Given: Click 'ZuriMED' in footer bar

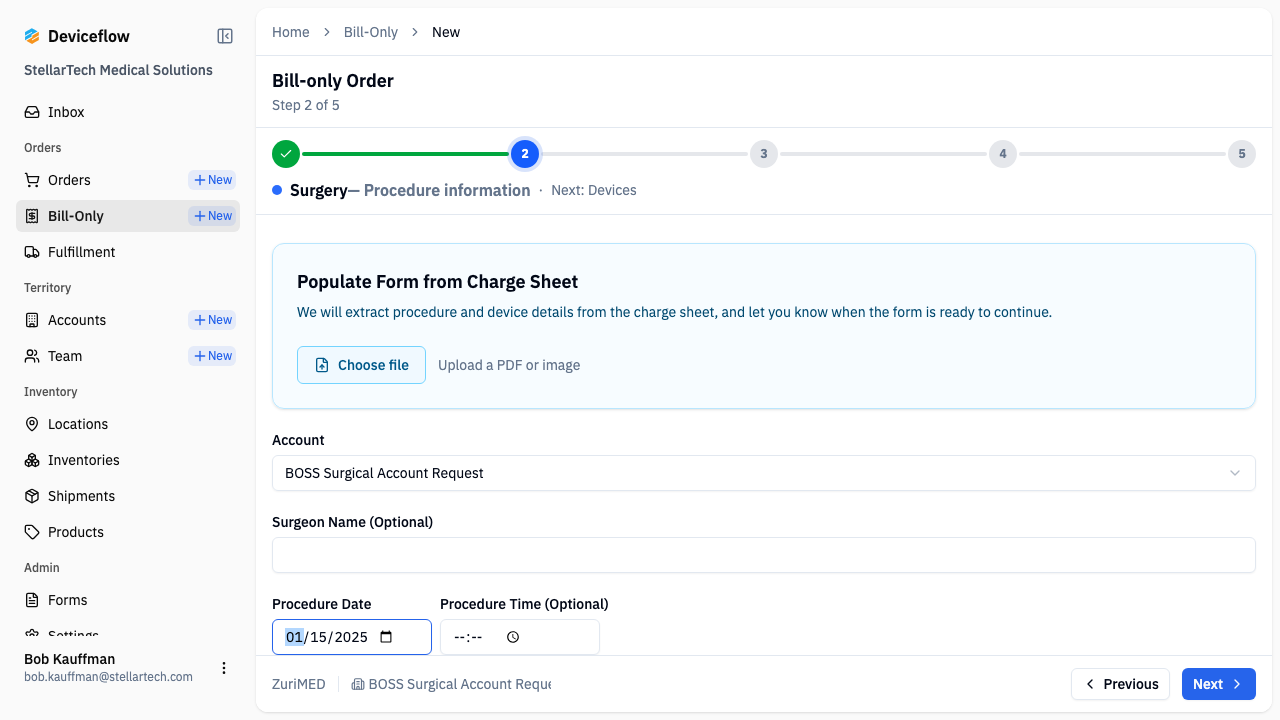Looking at the screenshot, I should [x=299, y=684].
